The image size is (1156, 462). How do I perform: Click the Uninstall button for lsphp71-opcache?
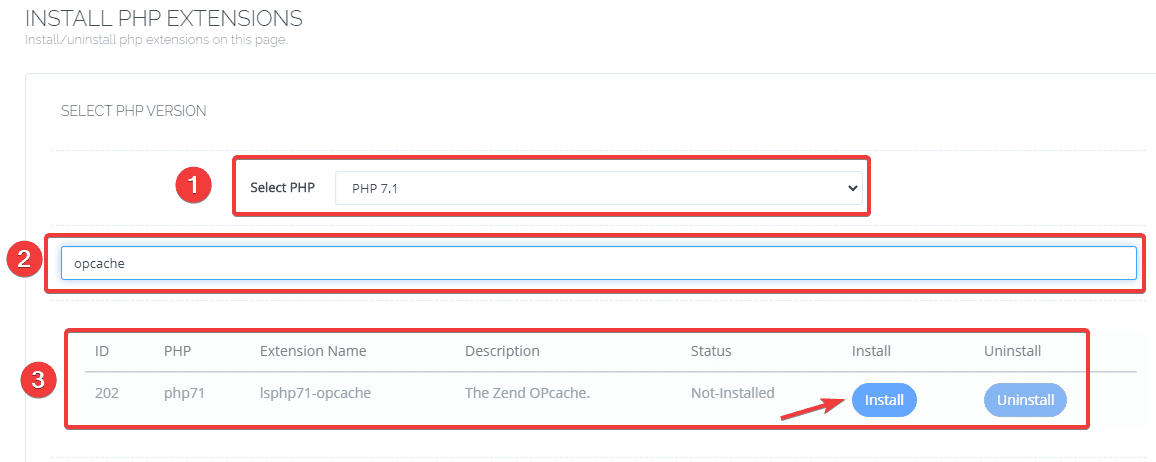1025,400
